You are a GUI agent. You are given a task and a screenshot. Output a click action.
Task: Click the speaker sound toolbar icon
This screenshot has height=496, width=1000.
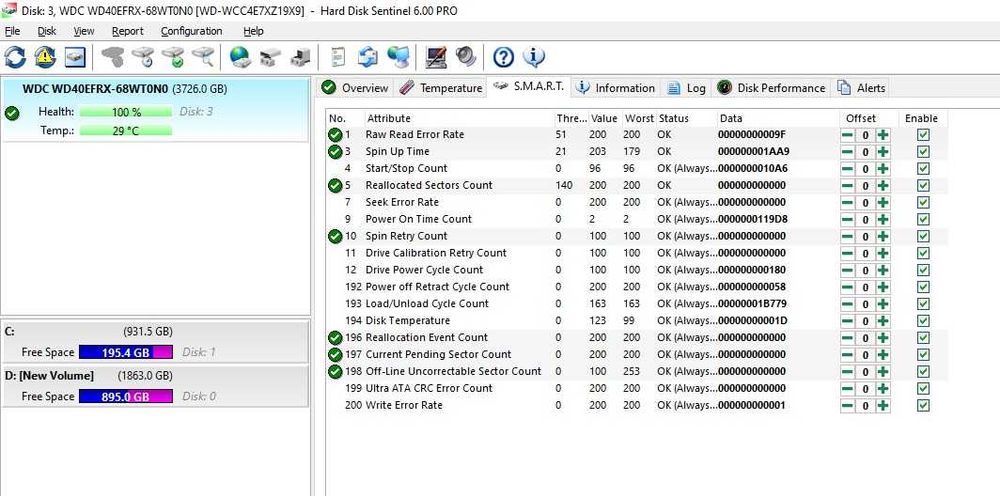click(x=466, y=57)
